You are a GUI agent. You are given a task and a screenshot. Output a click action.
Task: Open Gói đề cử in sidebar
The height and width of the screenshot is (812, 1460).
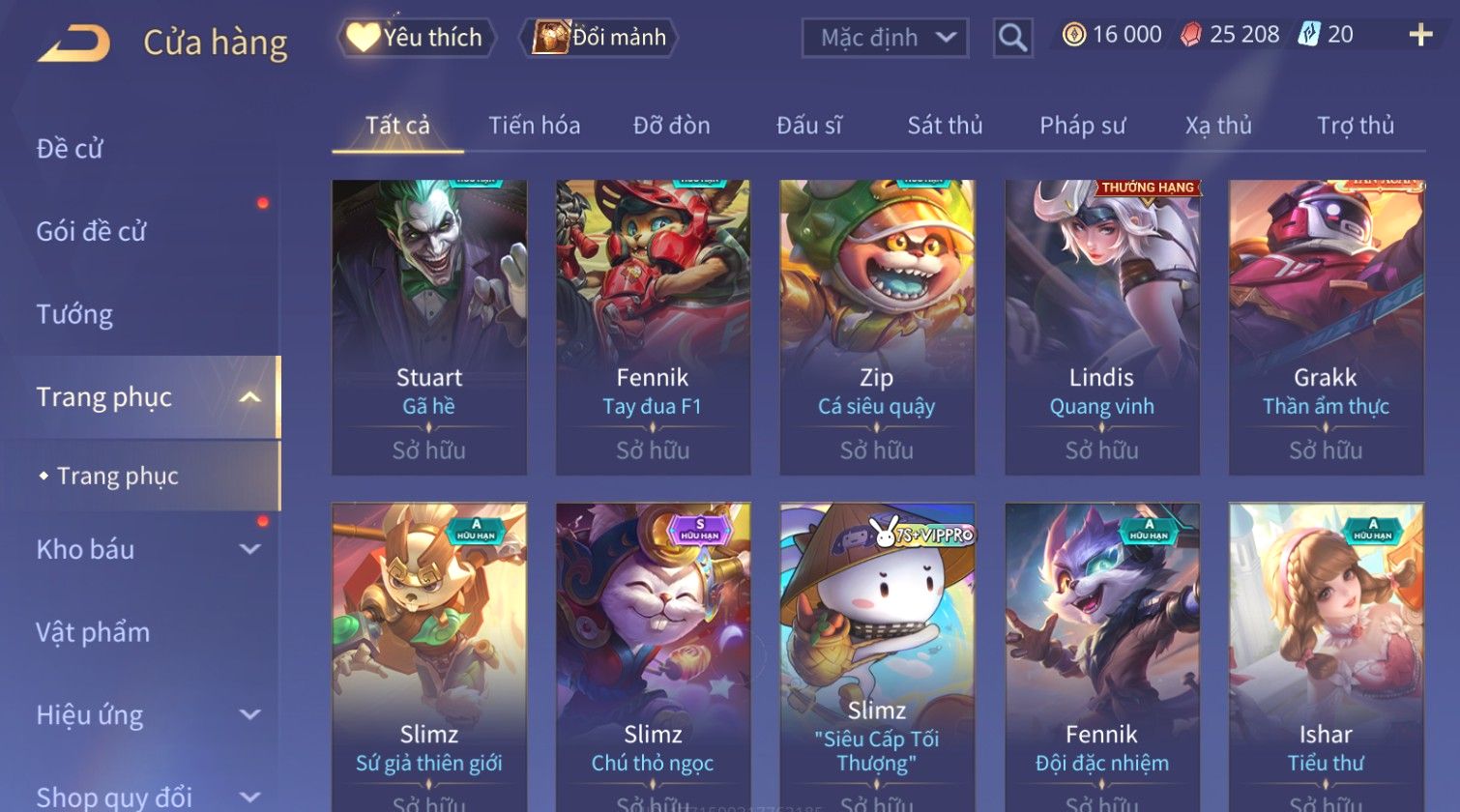(x=91, y=232)
